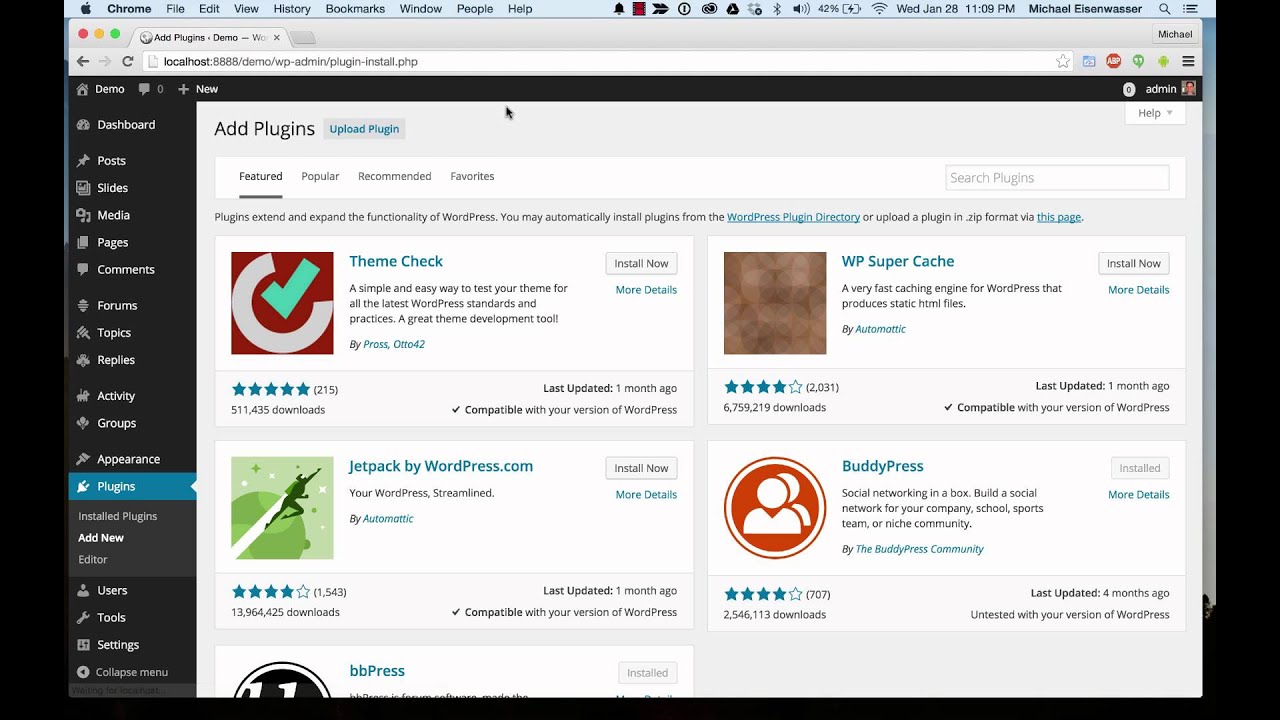The height and width of the screenshot is (720, 1280).
Task: Expand the Help panel
Action: 1155,113
